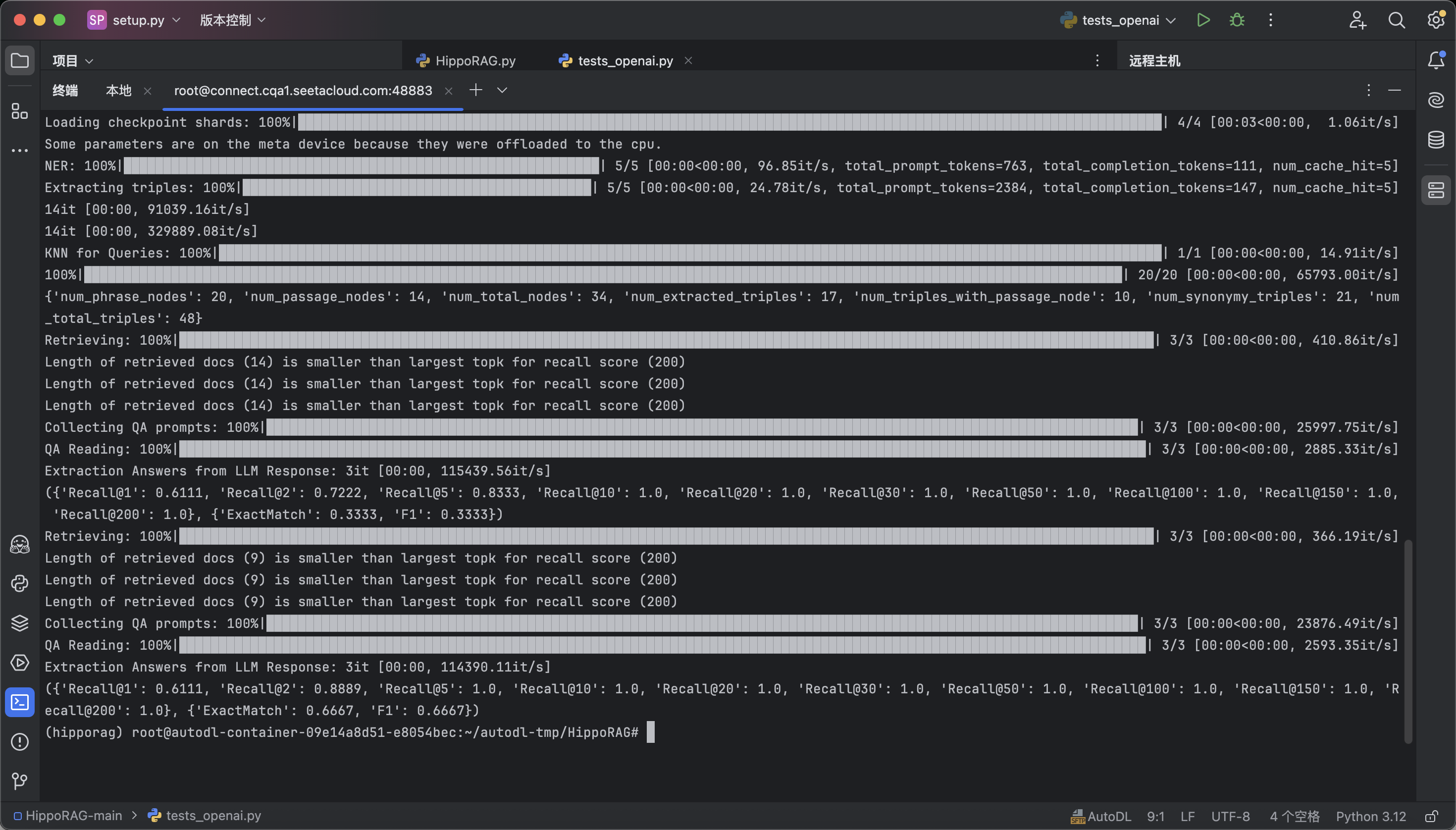Expand the terminal new-session dropdown arrow

point(502,90)
